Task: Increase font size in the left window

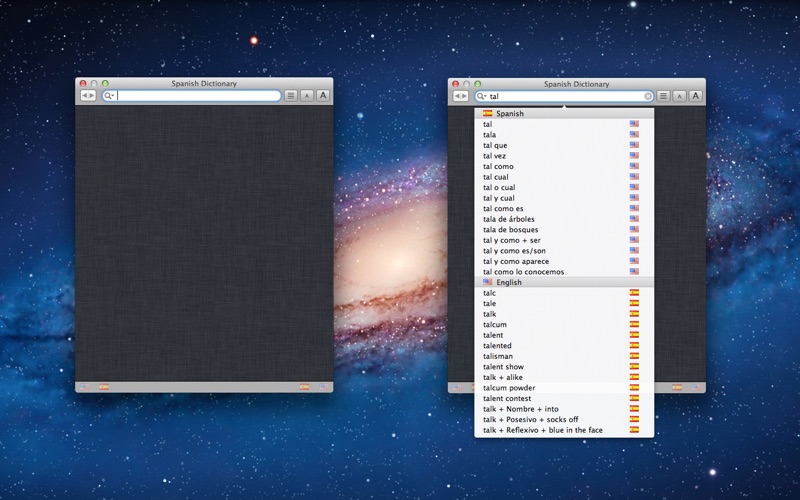Action: click(x=323, y=96)
